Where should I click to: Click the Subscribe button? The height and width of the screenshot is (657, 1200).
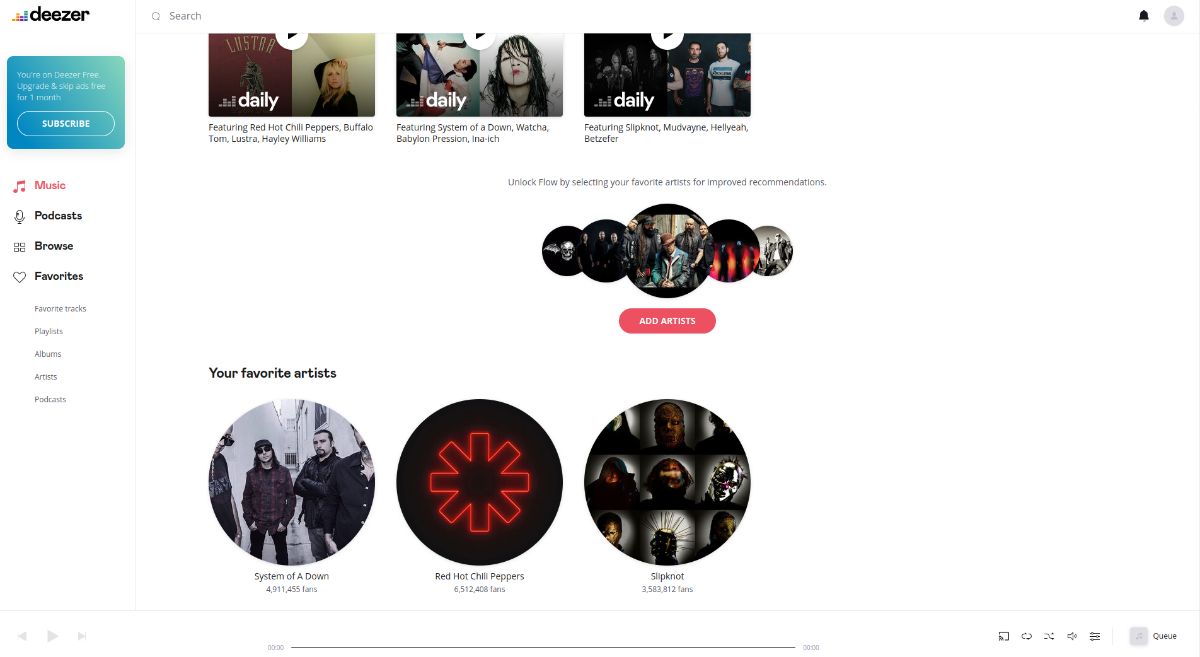coord(66,124)
